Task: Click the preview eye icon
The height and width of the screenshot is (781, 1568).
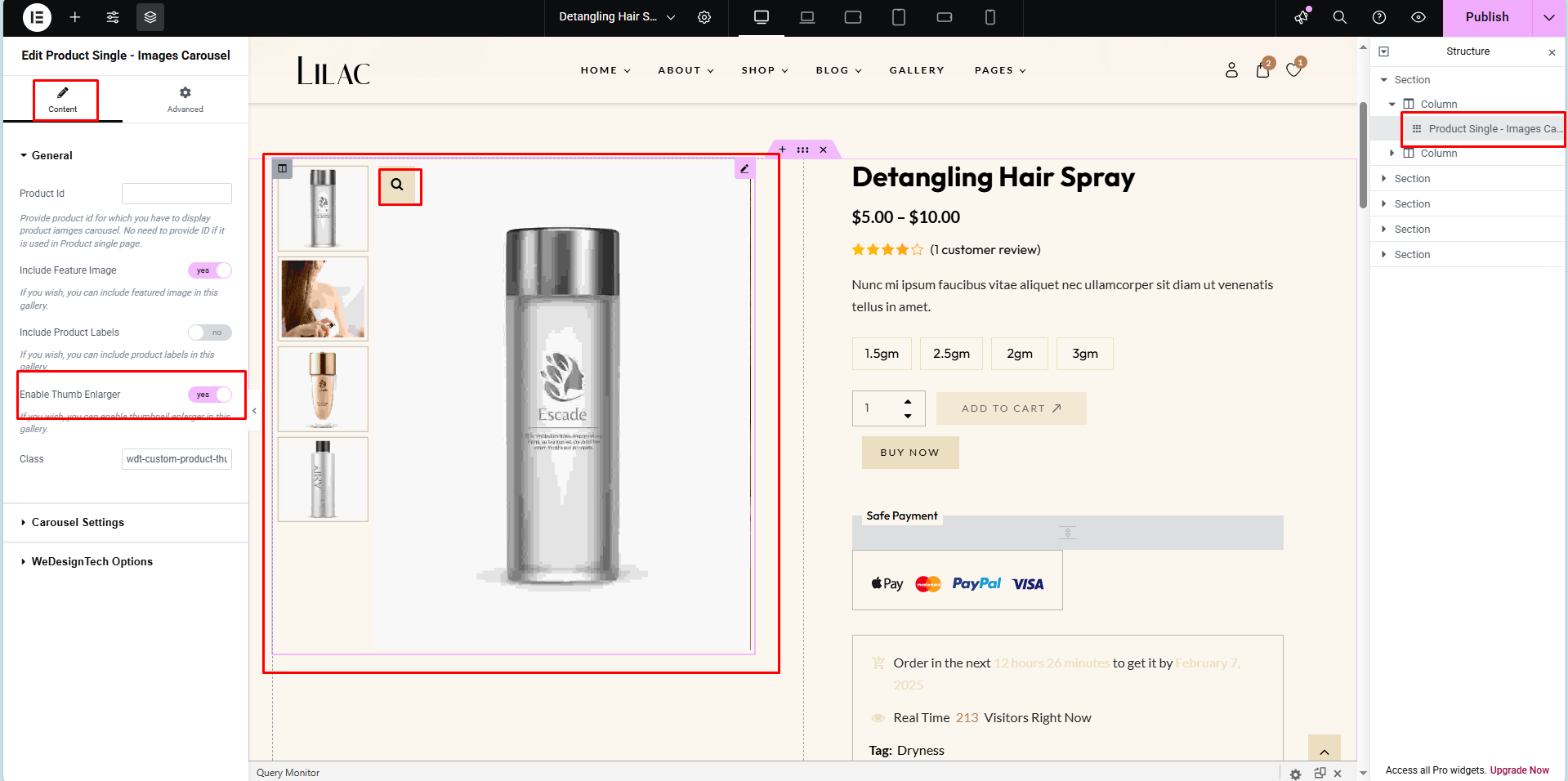Action: [x=1418, y=17]
